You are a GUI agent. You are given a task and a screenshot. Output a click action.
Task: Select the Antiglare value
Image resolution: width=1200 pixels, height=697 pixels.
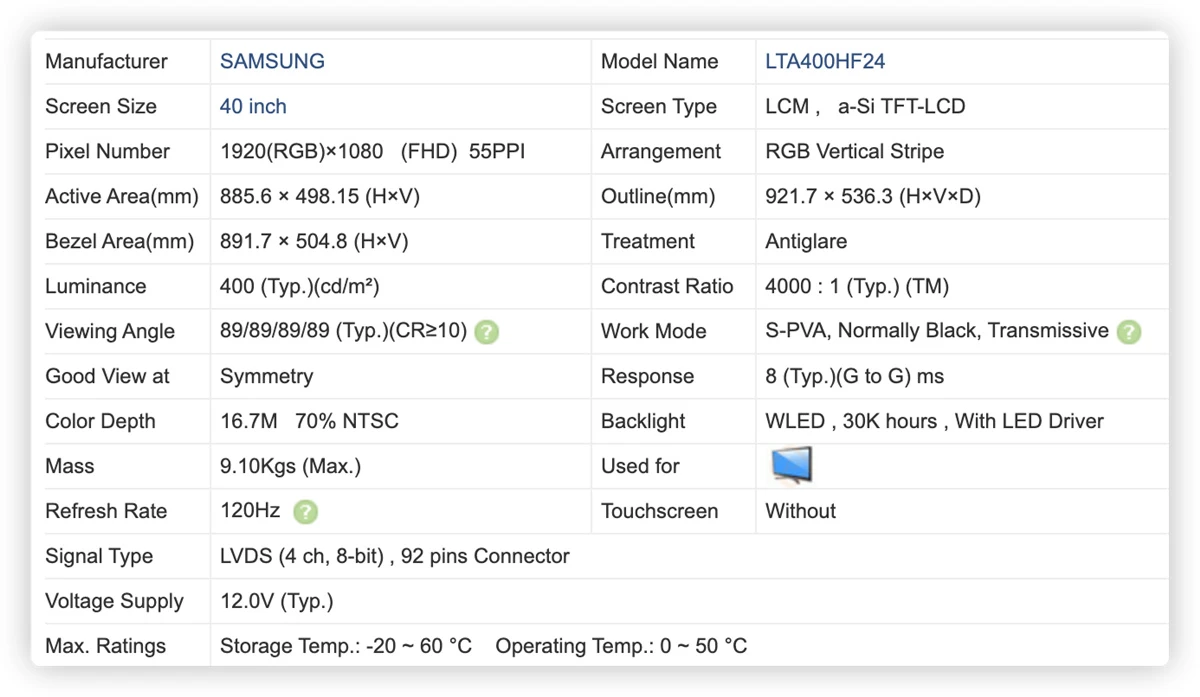806,241
